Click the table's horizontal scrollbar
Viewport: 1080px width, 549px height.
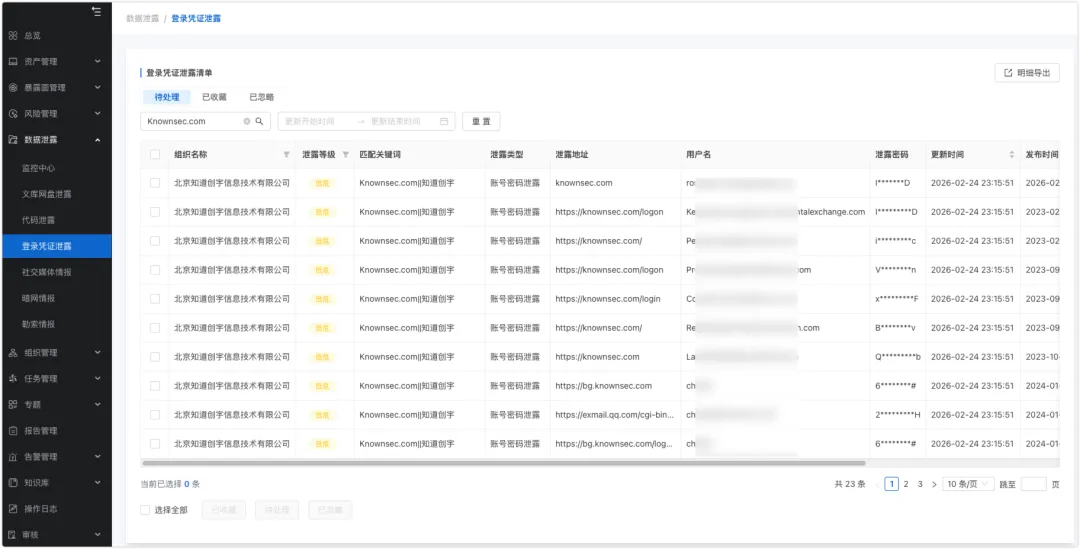503,463
